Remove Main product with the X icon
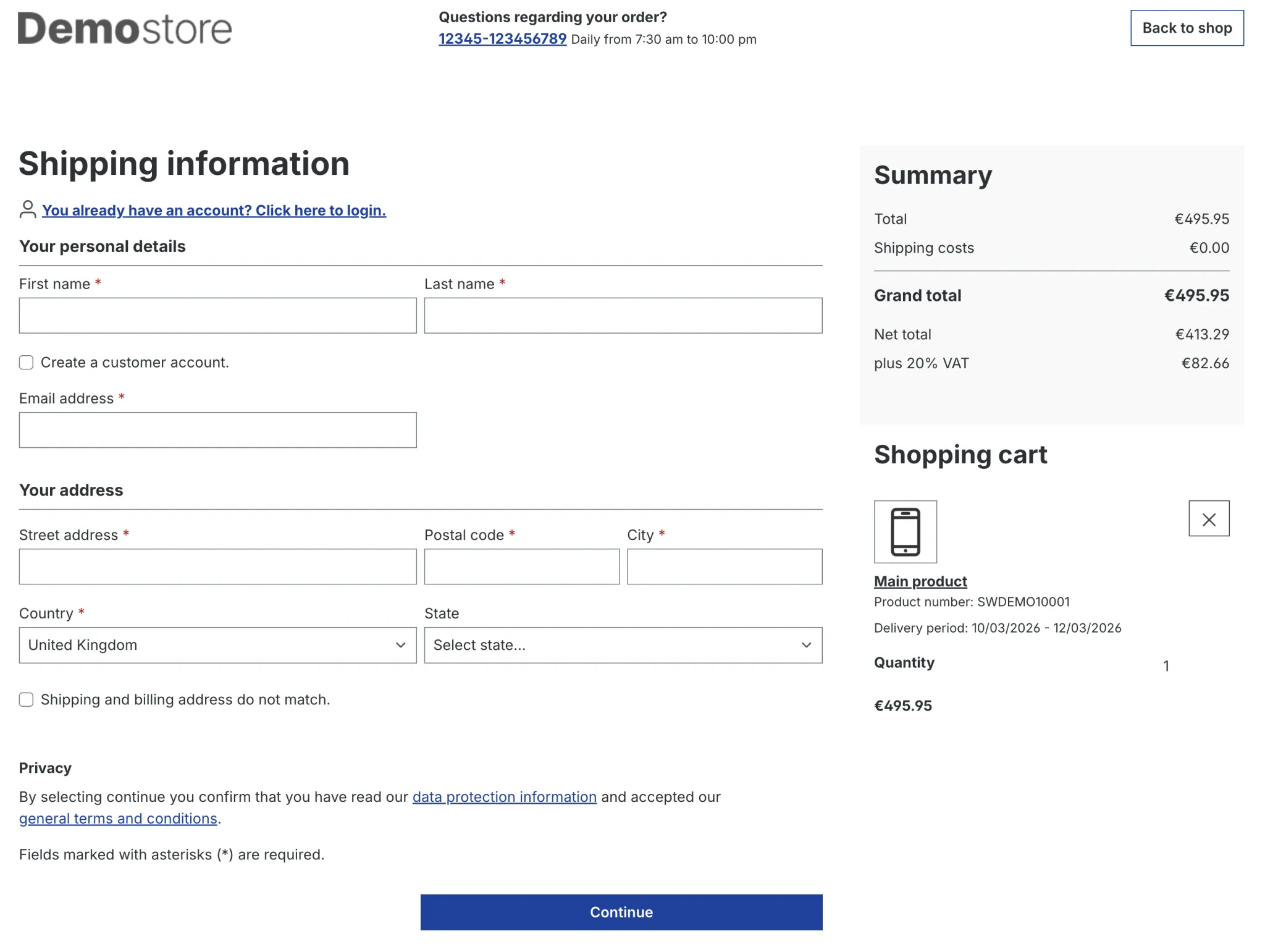 (1208, 518)
